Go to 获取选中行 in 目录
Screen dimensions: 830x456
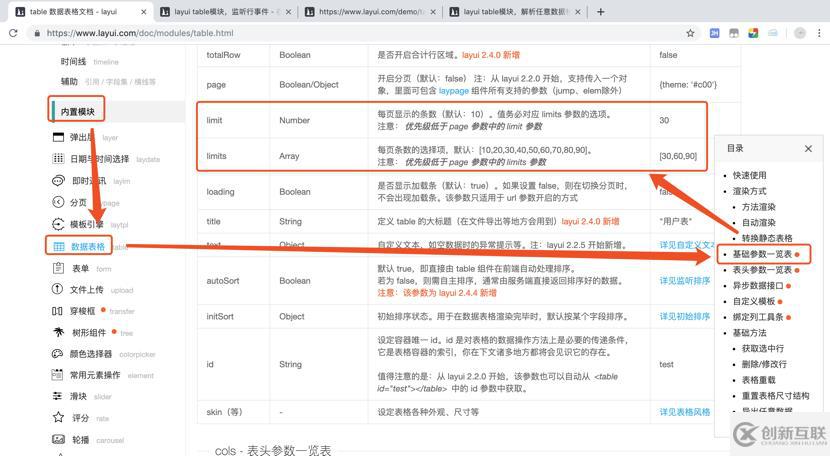763,348
